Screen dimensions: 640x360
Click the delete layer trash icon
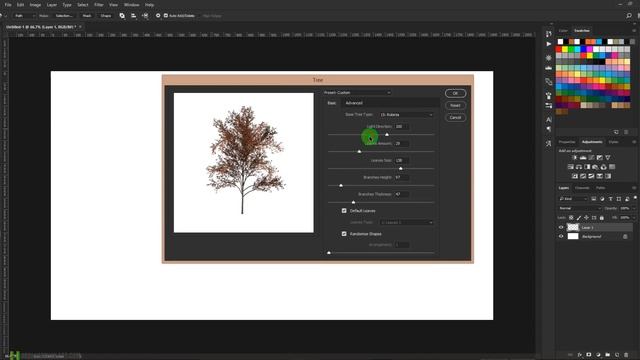pos(626,355)
